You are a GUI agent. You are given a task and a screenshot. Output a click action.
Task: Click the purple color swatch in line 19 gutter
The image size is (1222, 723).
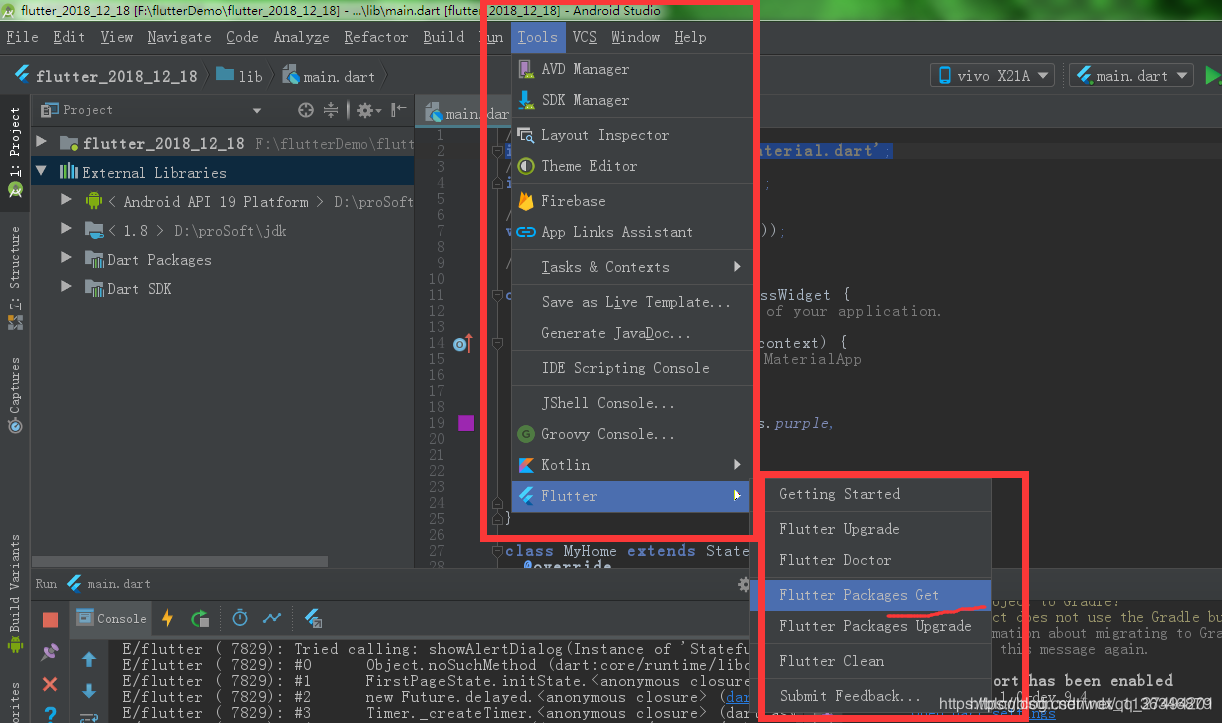pos(465,423)
